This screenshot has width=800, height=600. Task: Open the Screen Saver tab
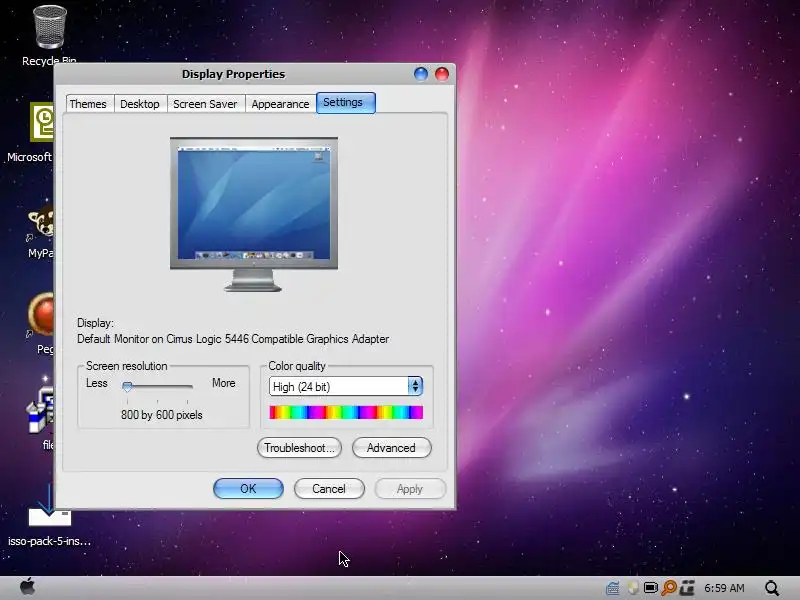205,104
